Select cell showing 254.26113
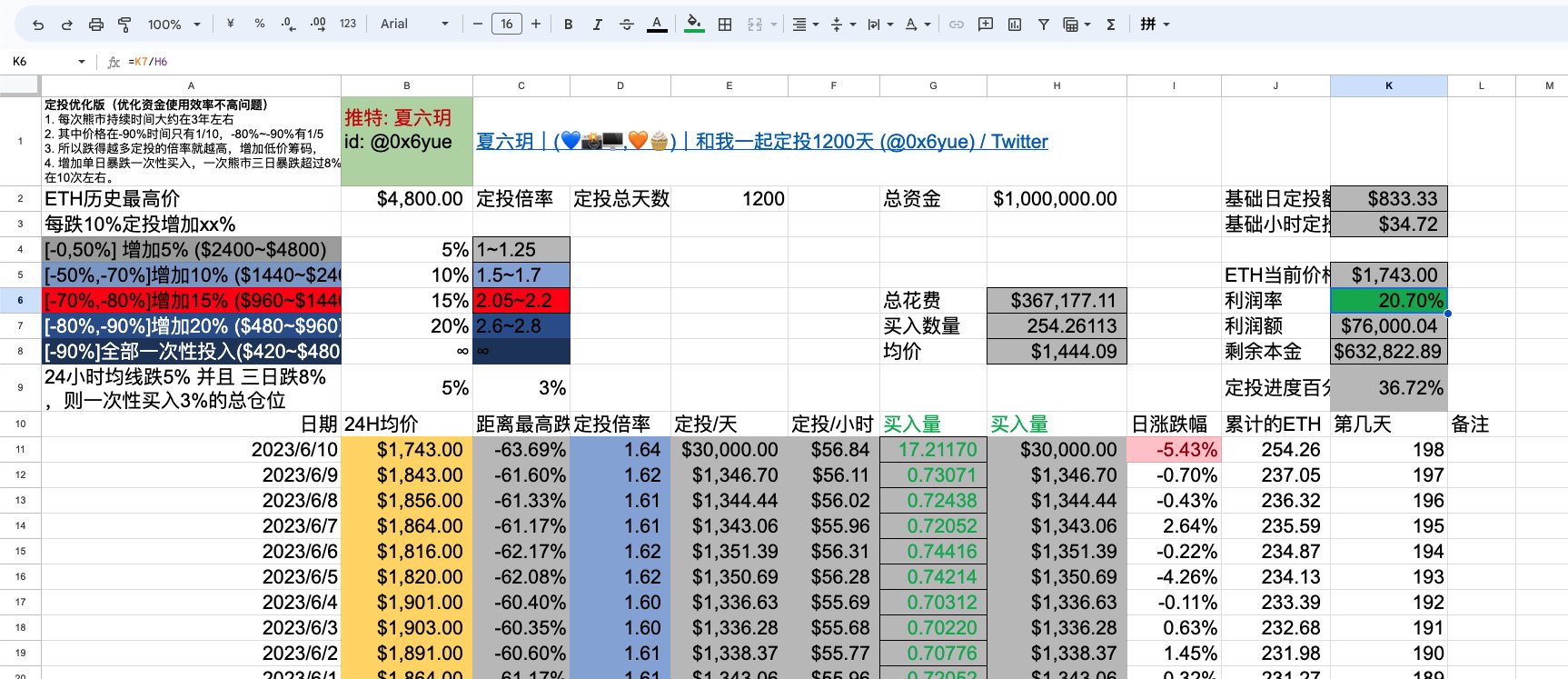 pos(1057,325)
